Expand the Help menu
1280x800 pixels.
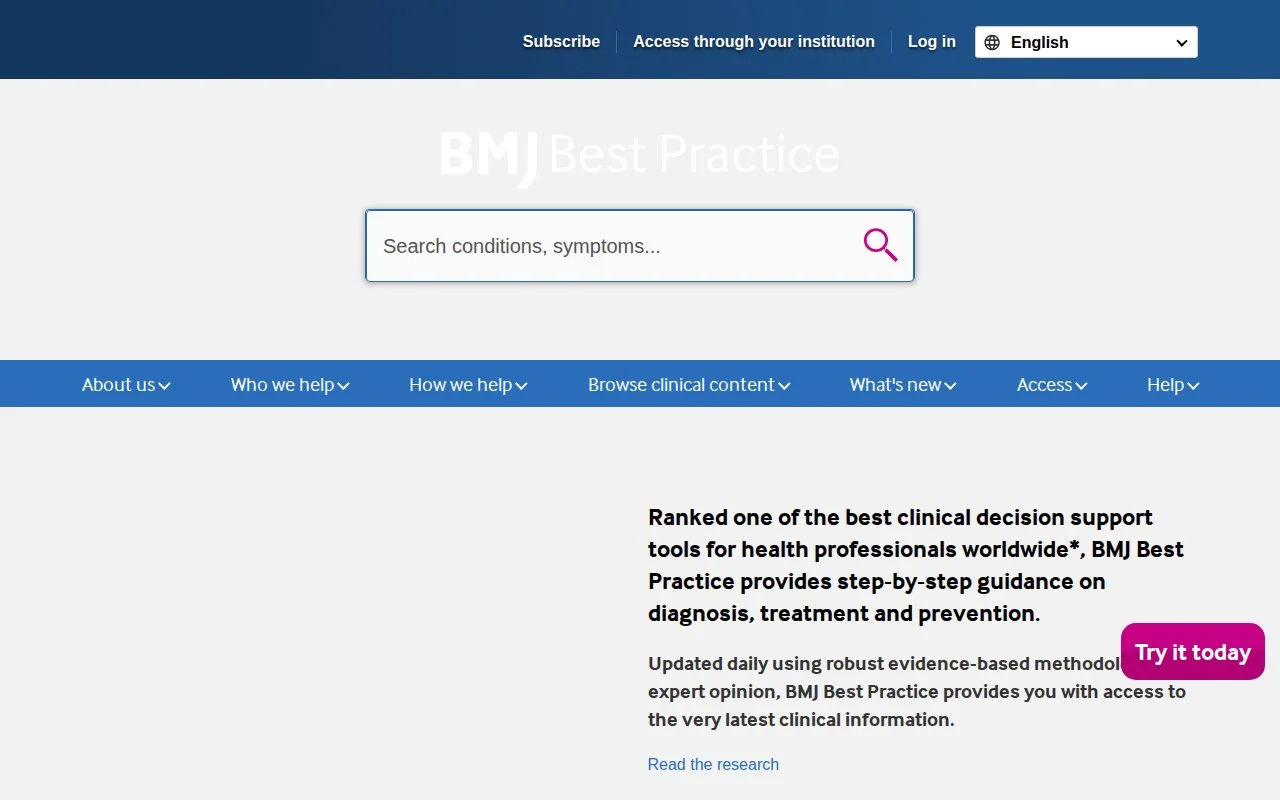tap(1173, 385)
